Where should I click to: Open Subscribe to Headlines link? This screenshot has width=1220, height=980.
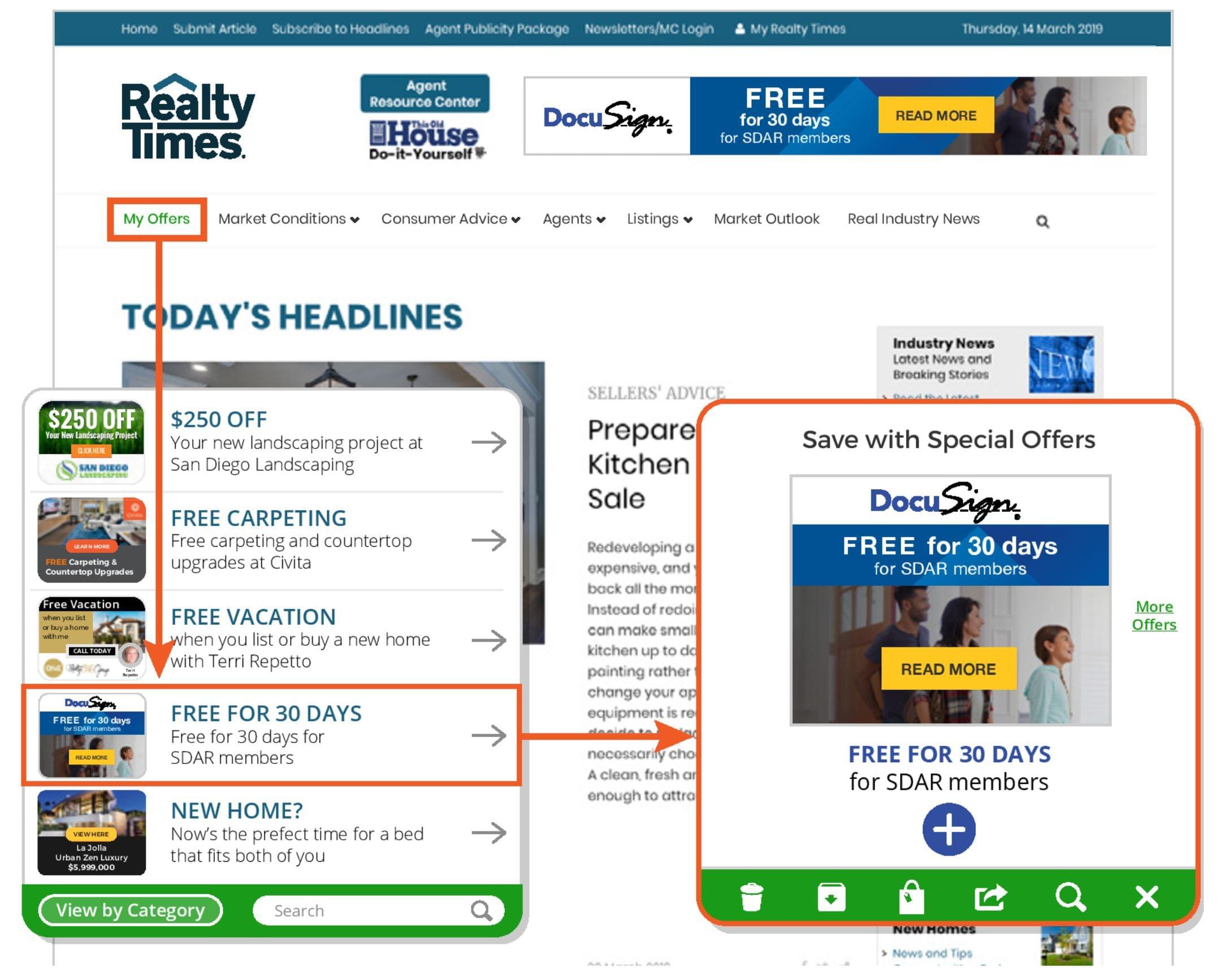coord(340,29)
